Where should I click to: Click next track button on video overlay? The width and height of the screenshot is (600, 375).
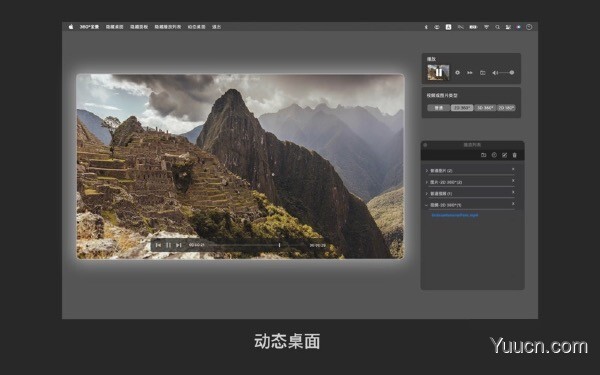179,245
